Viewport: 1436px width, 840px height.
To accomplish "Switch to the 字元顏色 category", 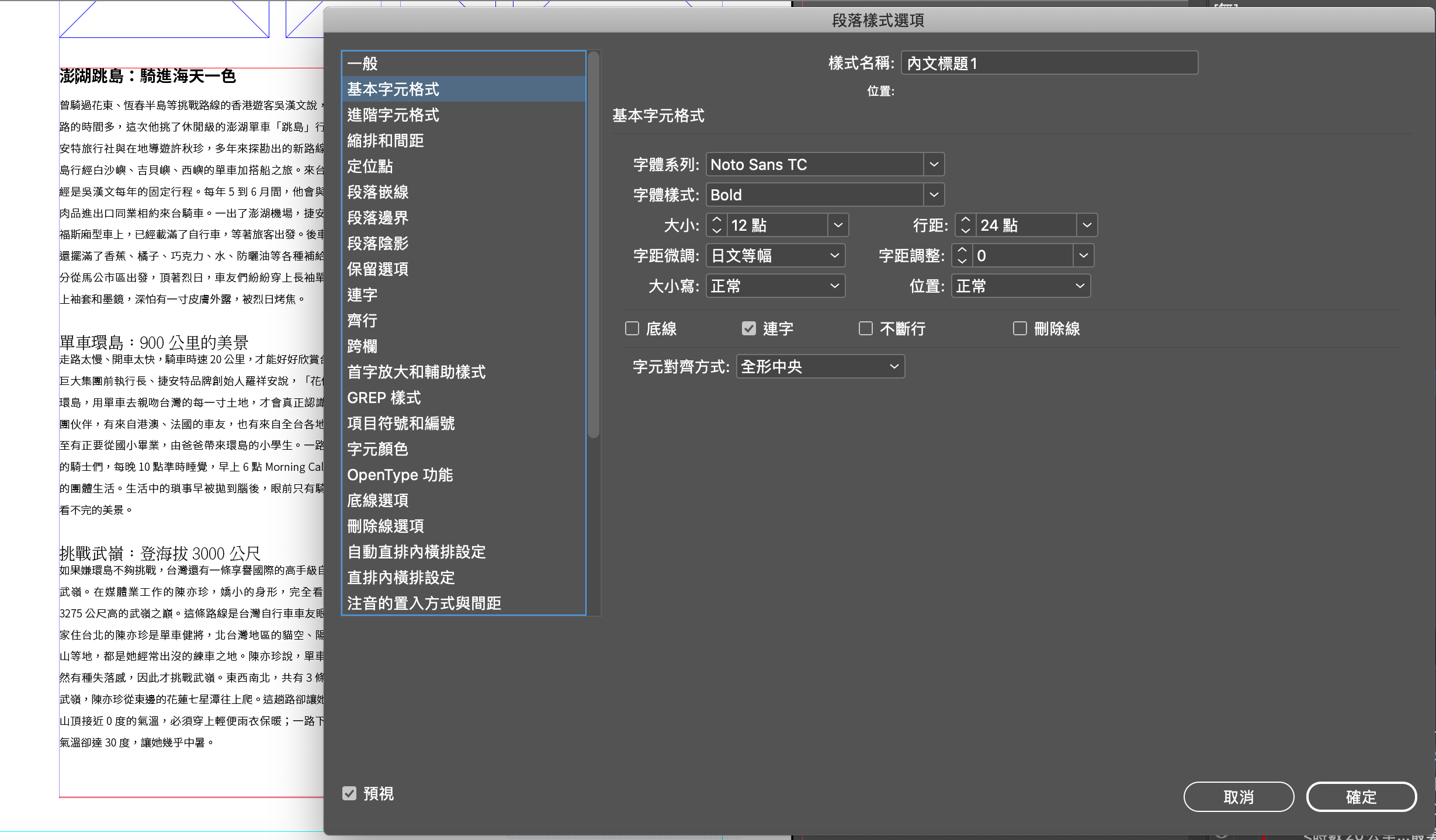I will (x=377, y=449).
